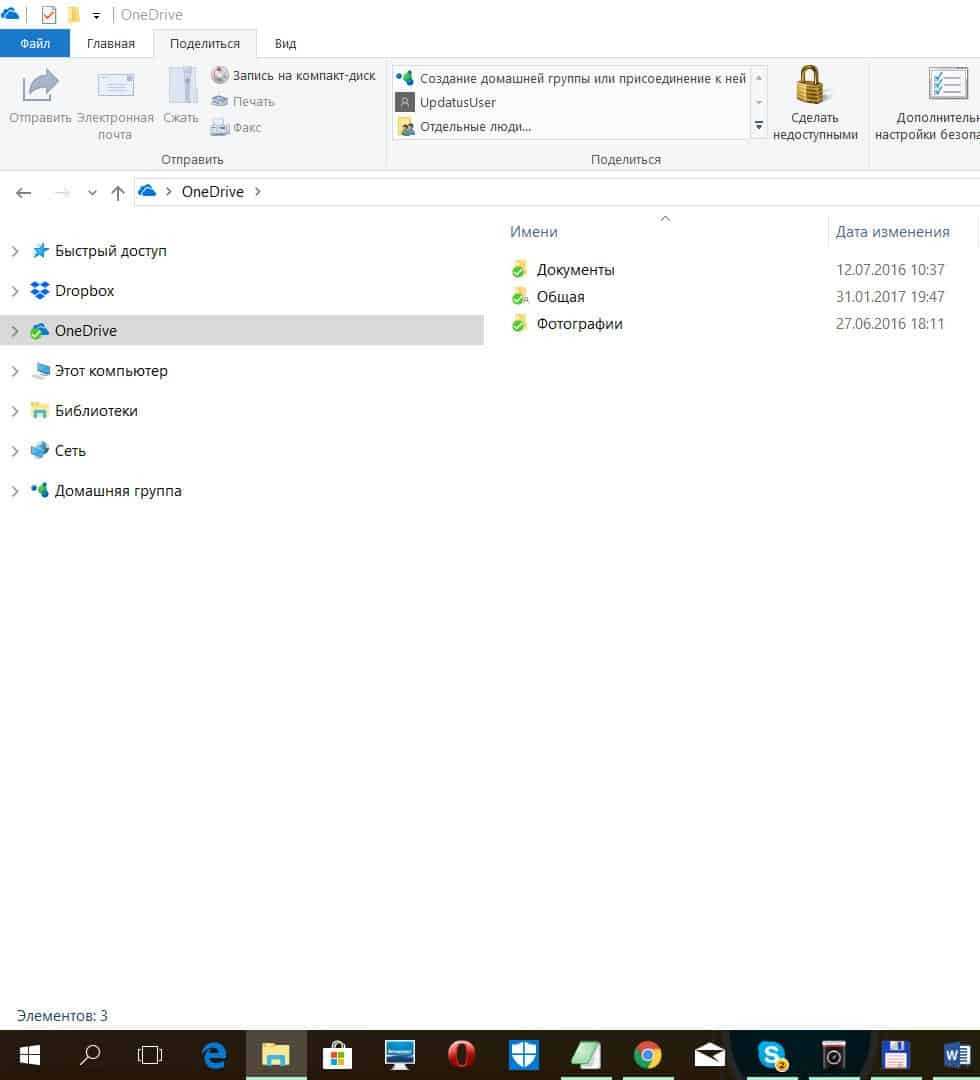Image resolution: width=980 pixels, height=1080 pixels.
Task: Choose Отдельные люди... option
Action: point(464,127)
